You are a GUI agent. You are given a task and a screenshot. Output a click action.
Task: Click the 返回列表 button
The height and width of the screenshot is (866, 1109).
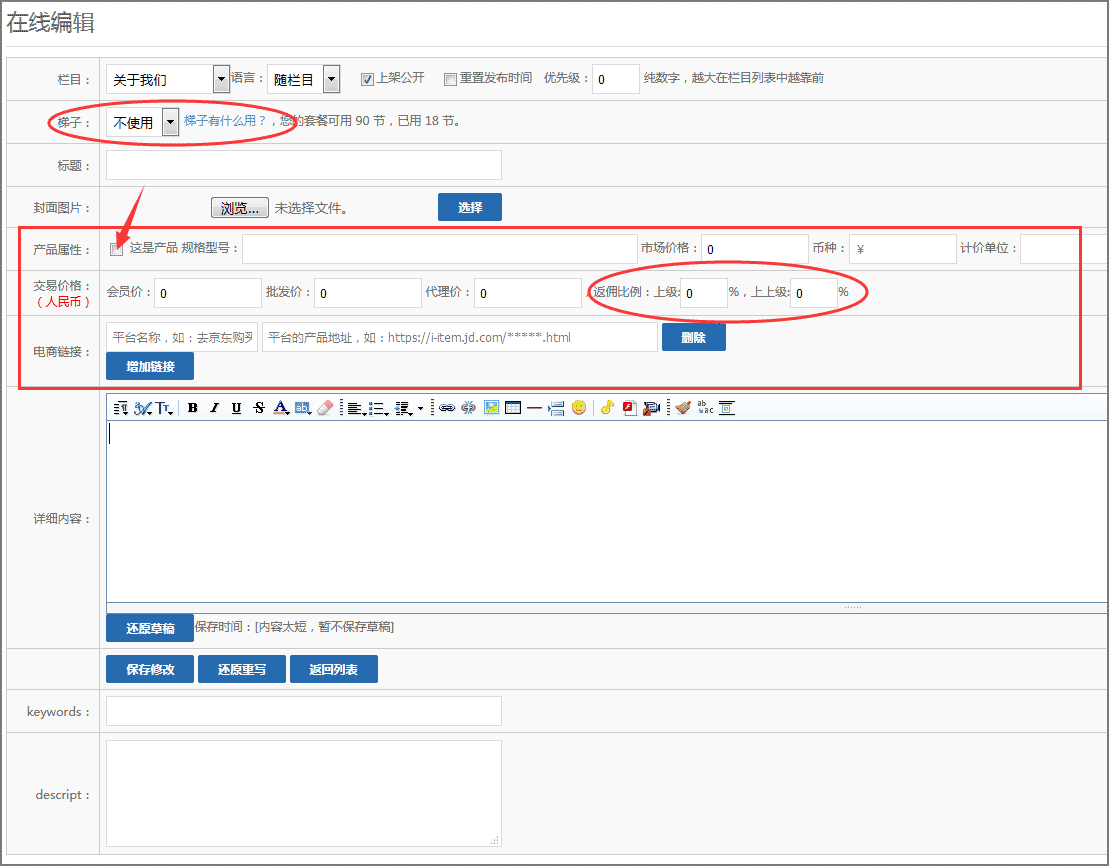click(334, 669)
